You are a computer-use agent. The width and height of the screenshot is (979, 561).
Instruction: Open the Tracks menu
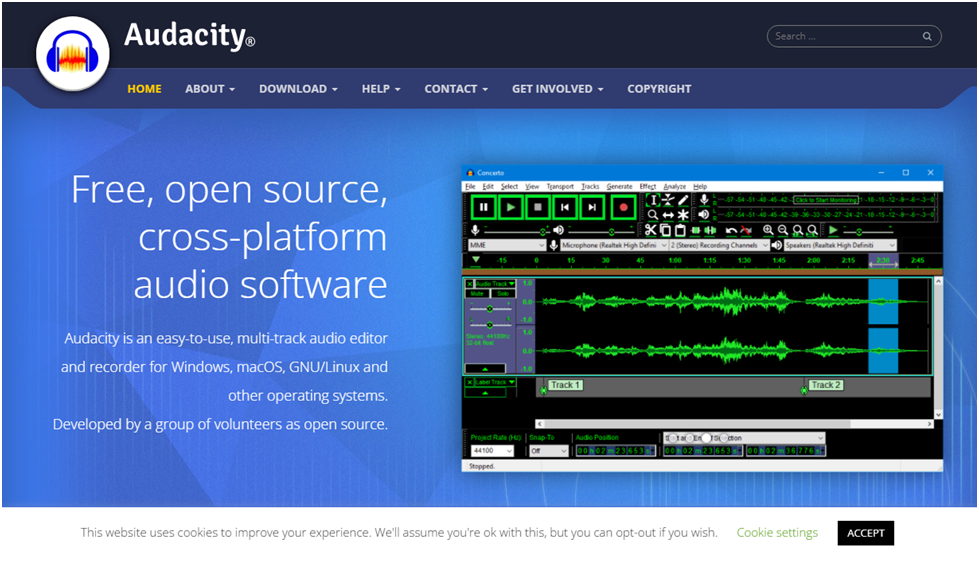click(x=590, y=187)
